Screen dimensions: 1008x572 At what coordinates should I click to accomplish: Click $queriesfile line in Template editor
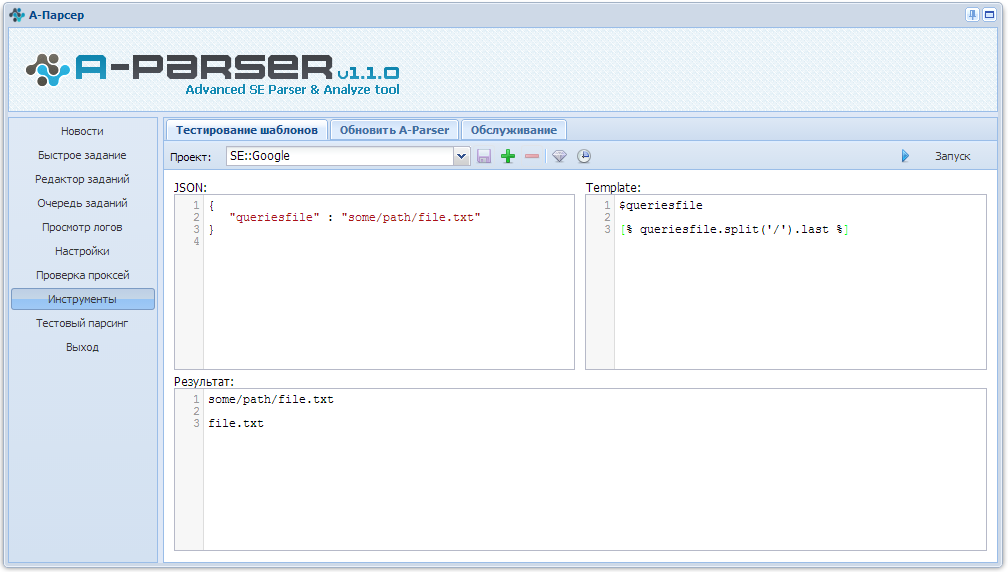tap(661, 205)
